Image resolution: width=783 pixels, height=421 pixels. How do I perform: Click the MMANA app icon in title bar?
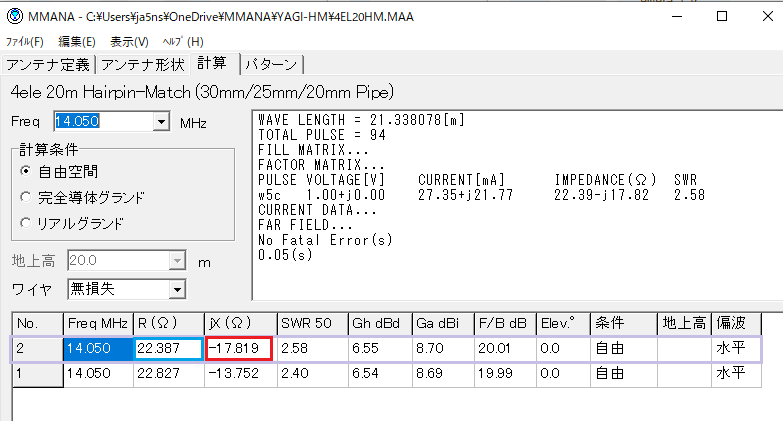(13, 17)
